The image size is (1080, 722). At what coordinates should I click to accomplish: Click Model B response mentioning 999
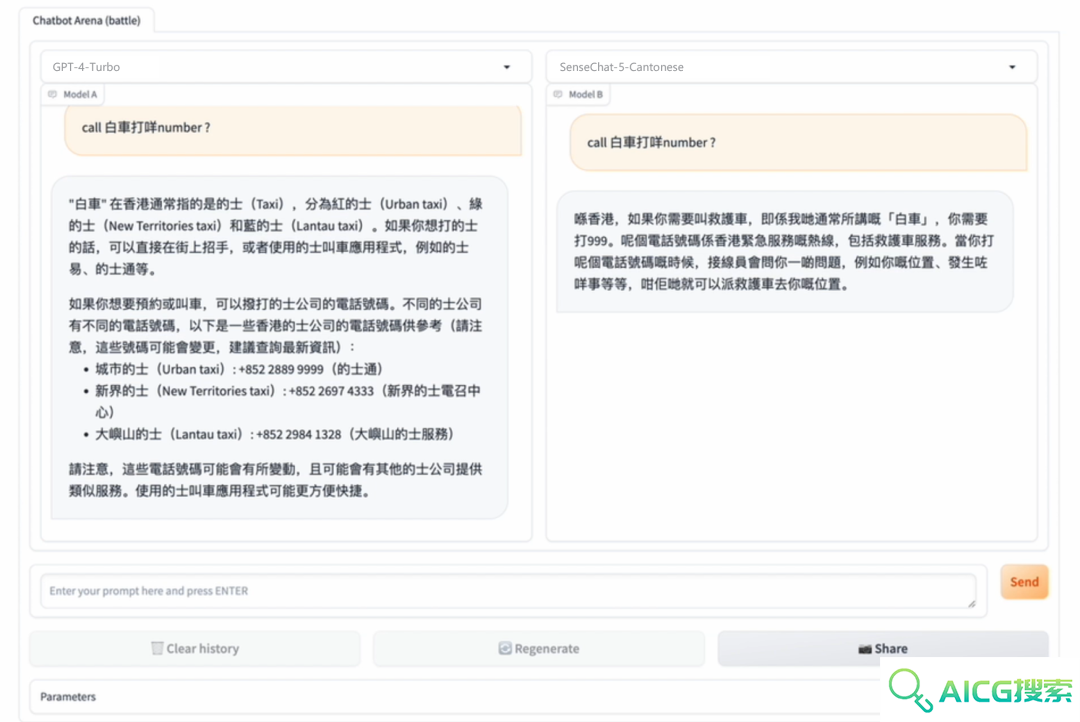(784, 251)
